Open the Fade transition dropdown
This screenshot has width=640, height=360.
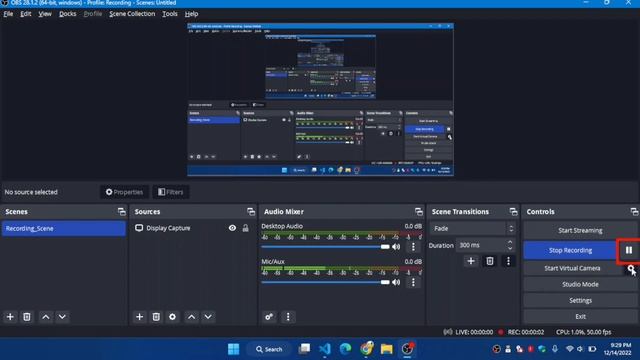[473, 229]
